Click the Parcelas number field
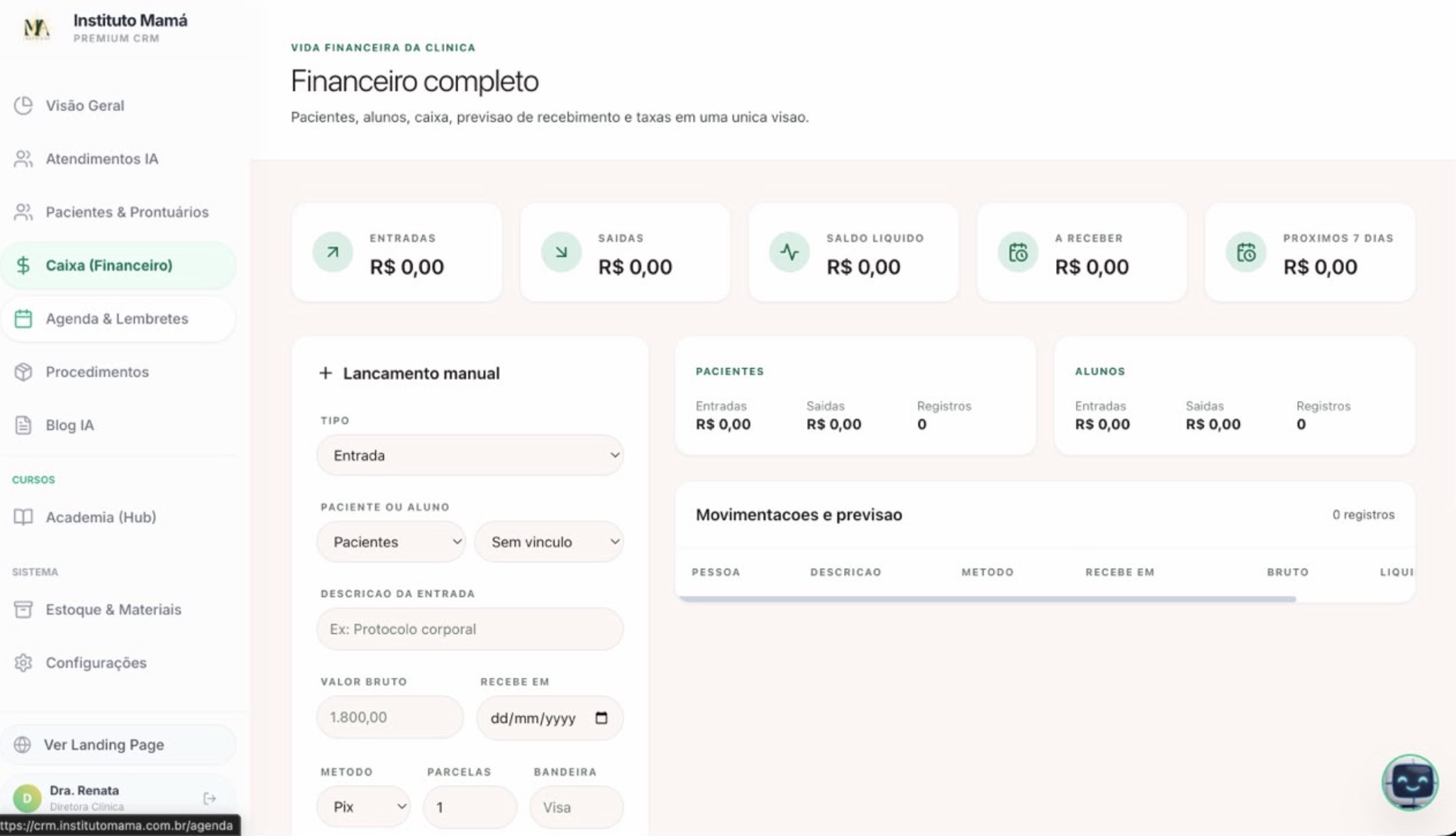1456x836 pixels. (x=470, y=807)
